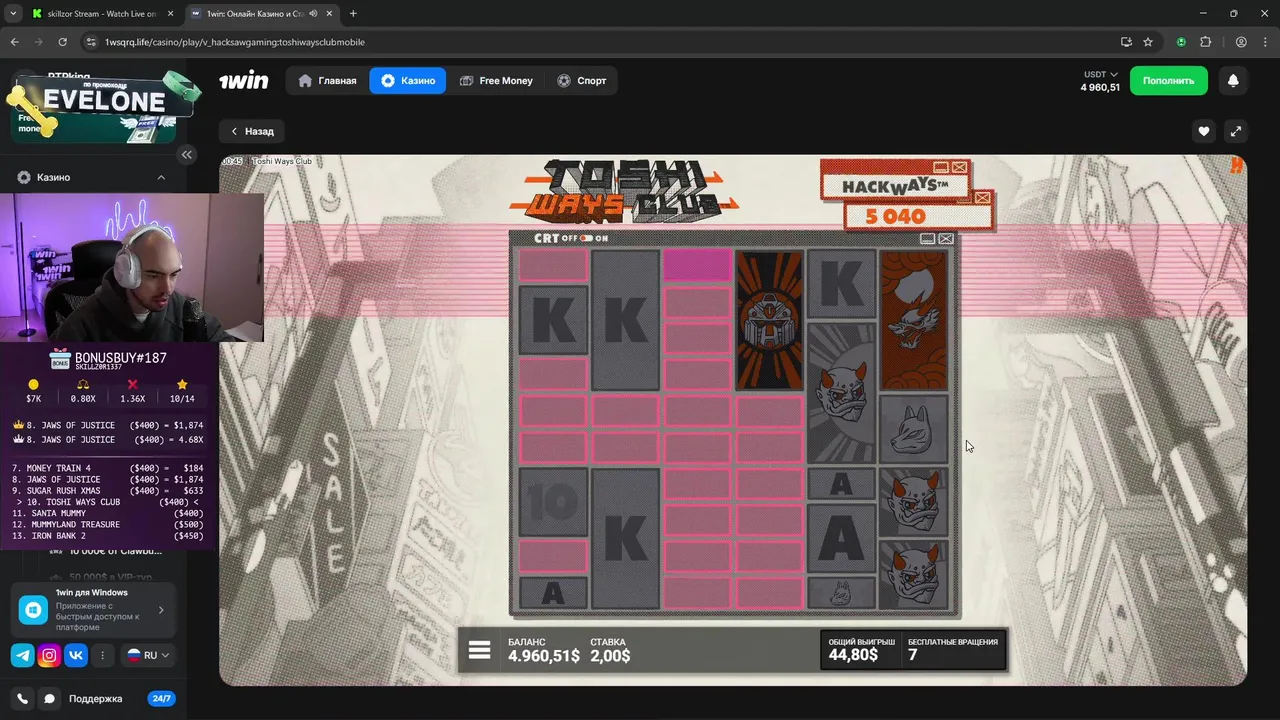This screenshot has width=1280, height=720.
Task: Open the notifications bell
Action: point(1233,81)
